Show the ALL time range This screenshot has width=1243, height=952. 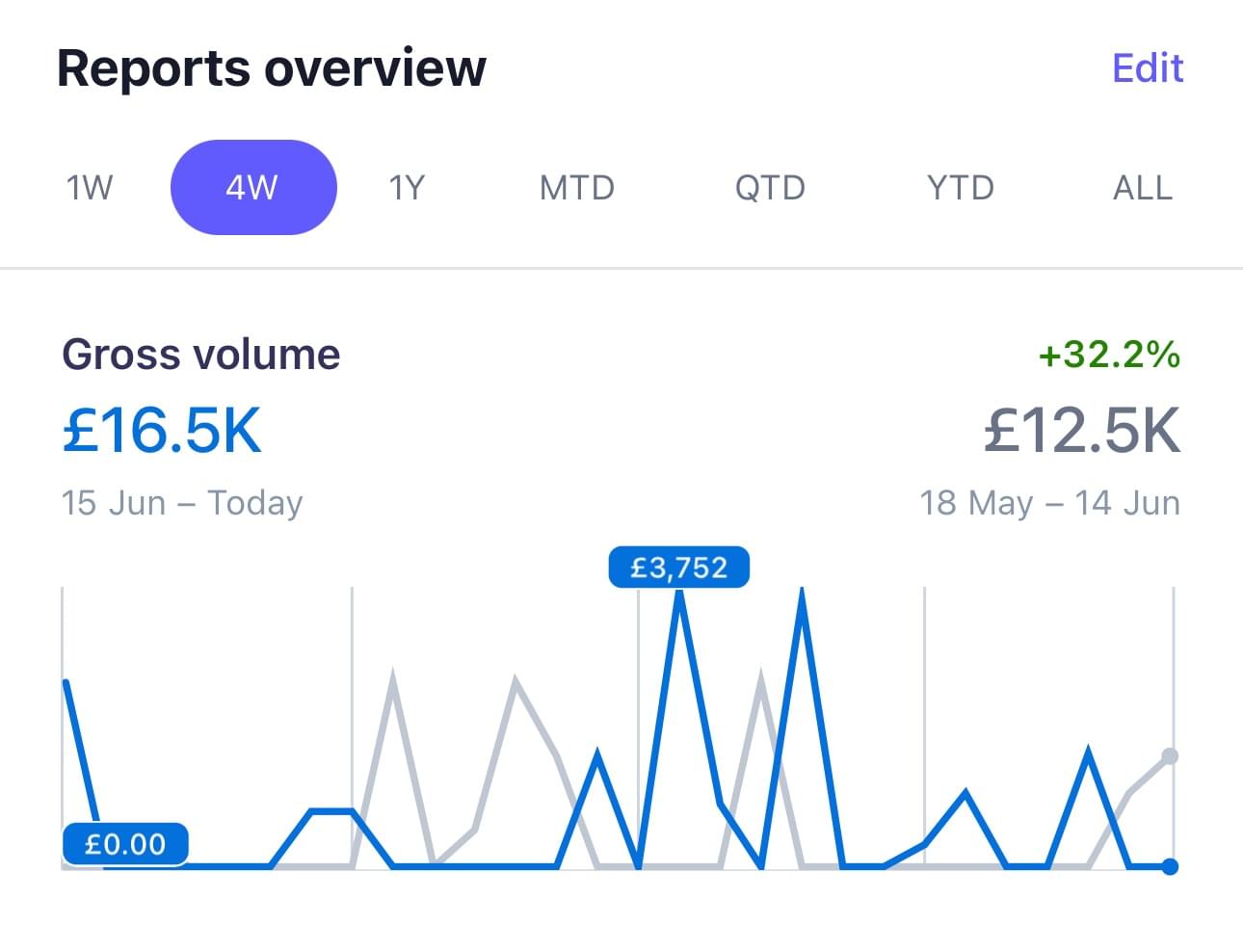click(x=1143, y=187)
